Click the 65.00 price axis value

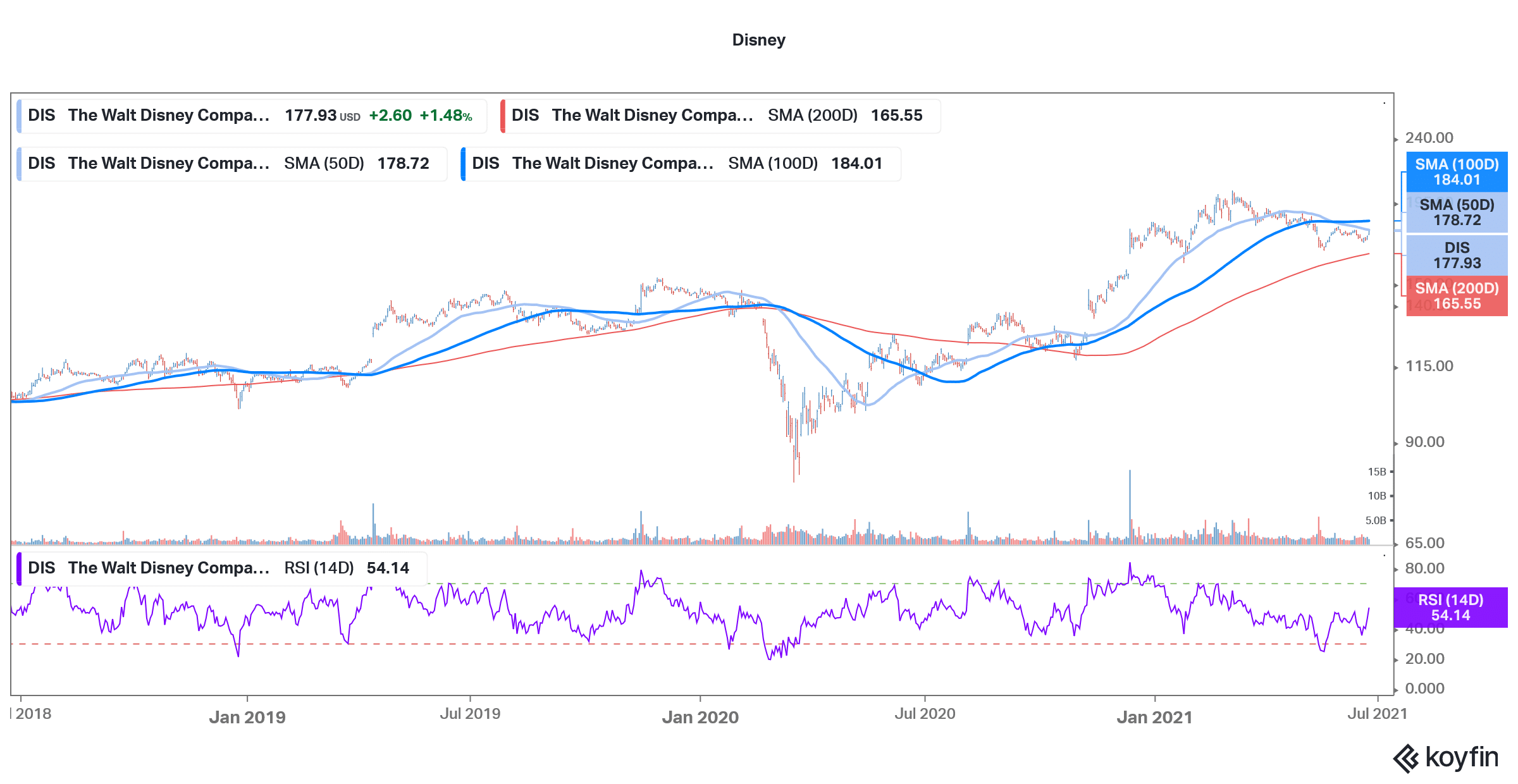click(1424, 543)
